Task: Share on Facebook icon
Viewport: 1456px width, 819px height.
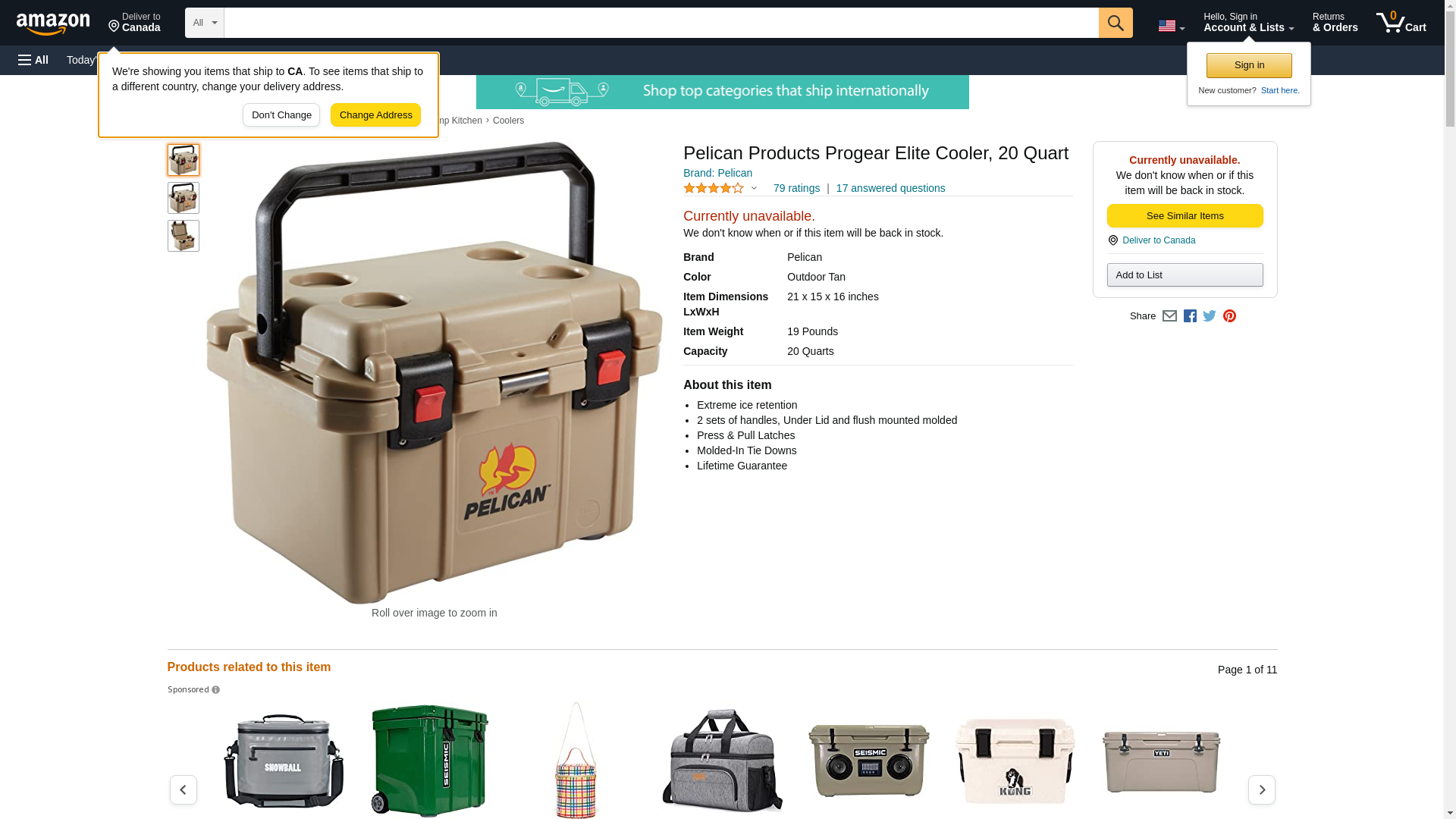Action: pyautogui.click(x=1190, y=316)
